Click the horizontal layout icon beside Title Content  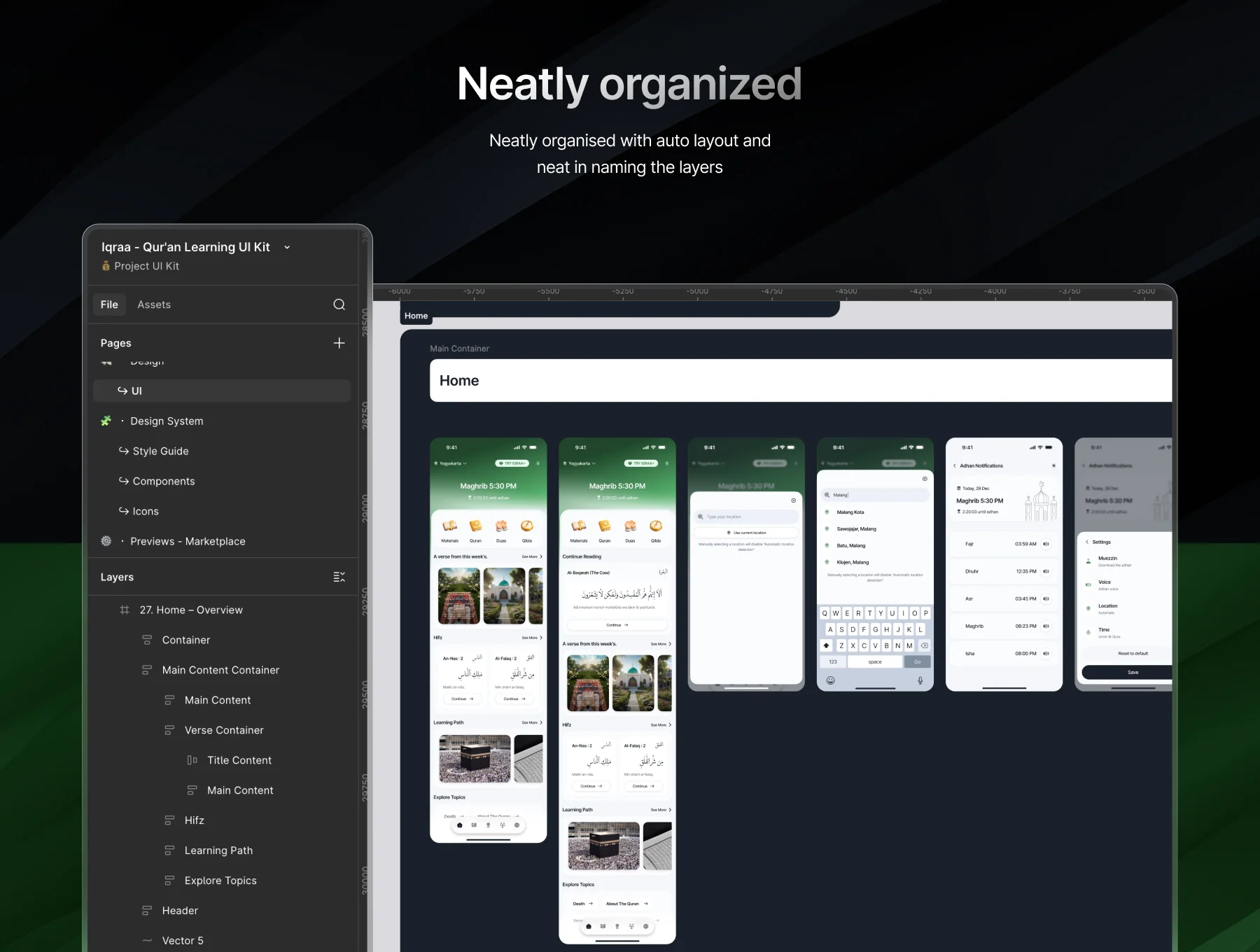coord(192,760)
